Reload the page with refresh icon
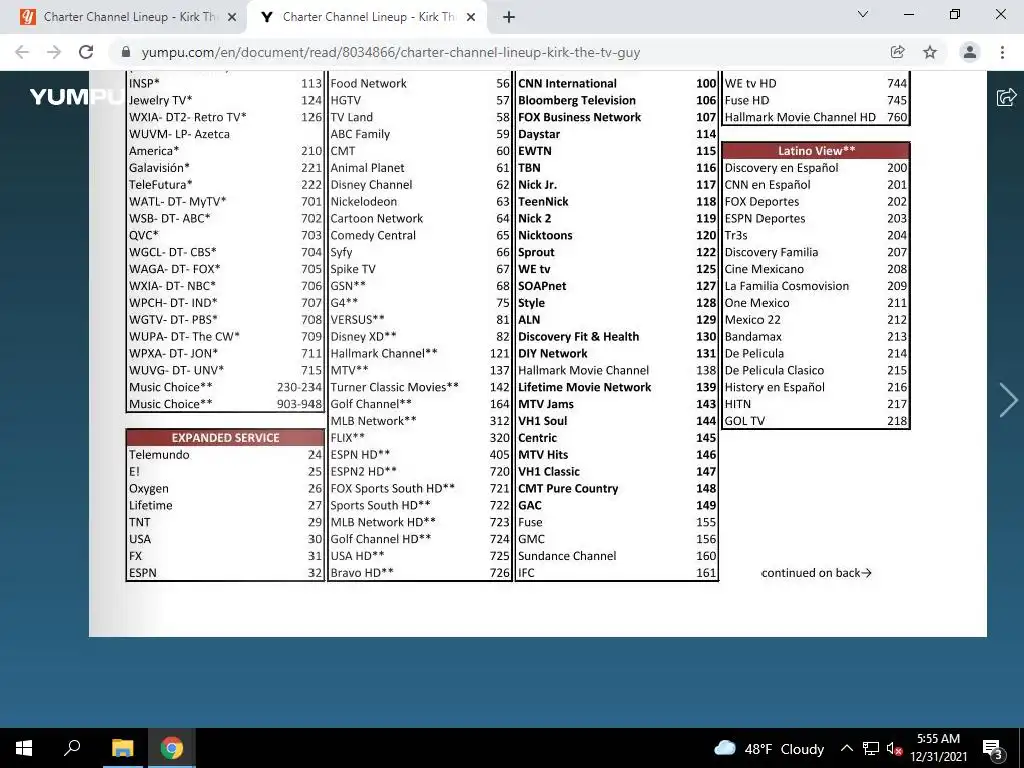The image size is (1024, 768). click(86, 52)
